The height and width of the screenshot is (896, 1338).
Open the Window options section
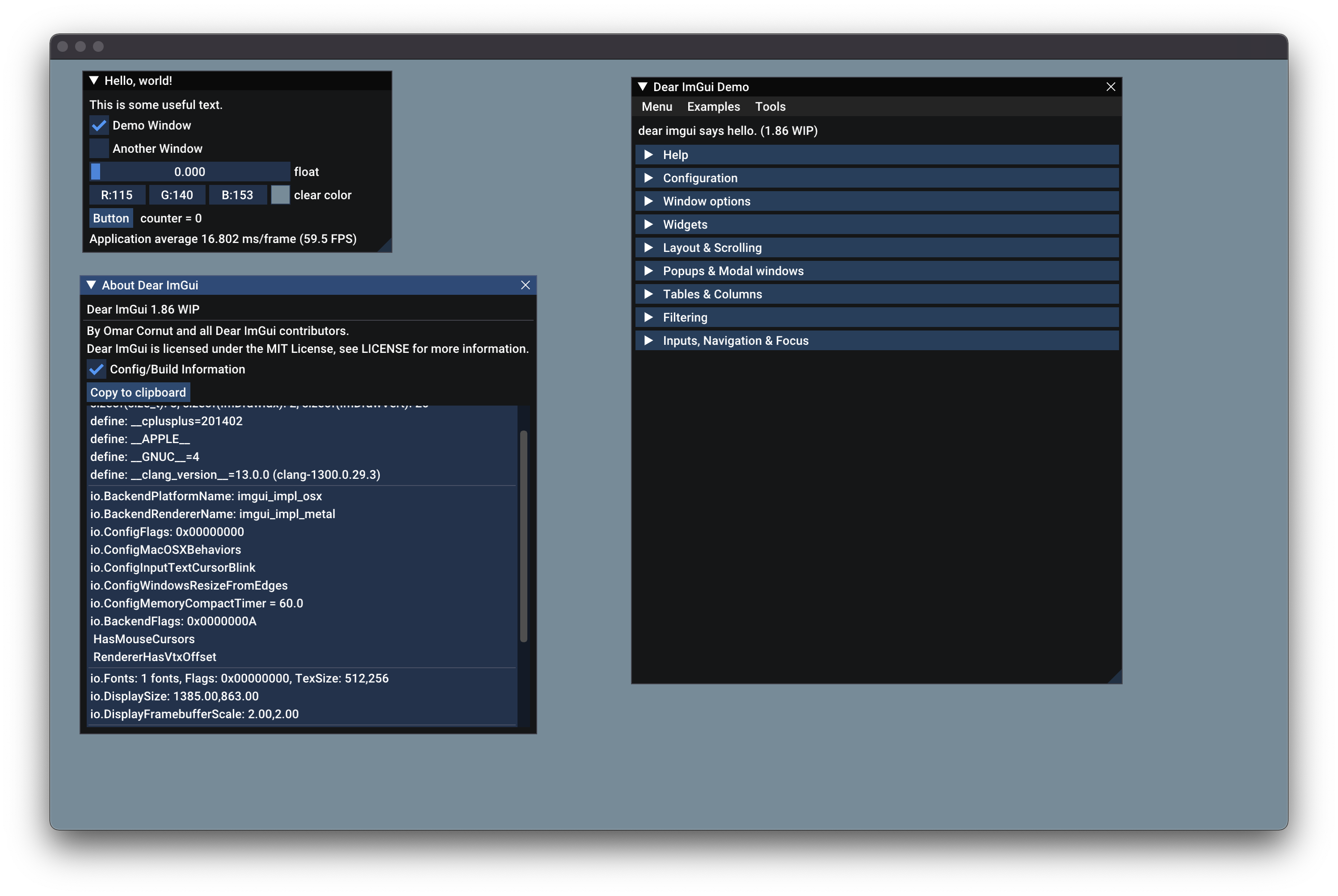[x=707, y=201]
